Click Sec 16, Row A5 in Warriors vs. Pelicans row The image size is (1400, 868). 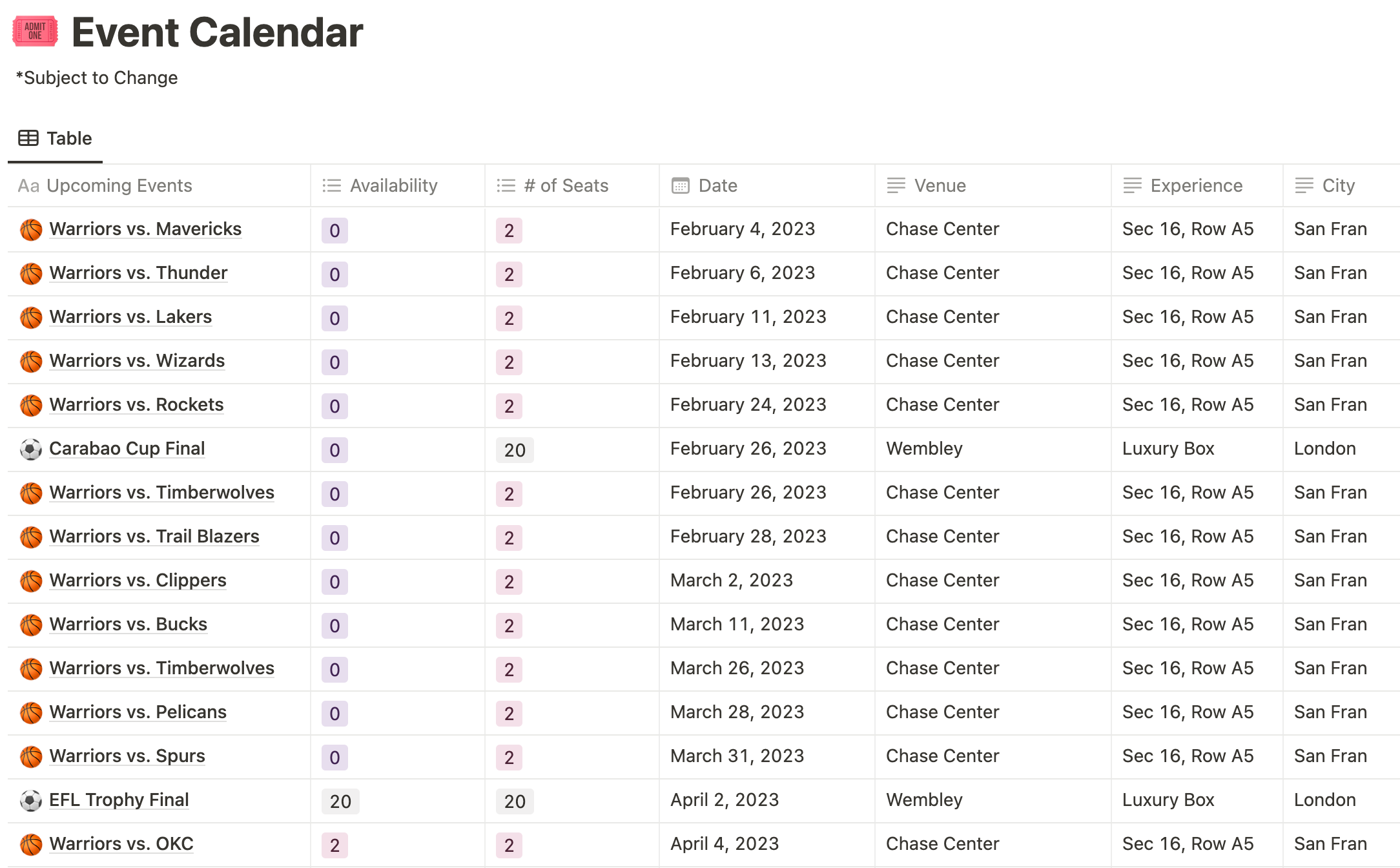[1188, 712]
